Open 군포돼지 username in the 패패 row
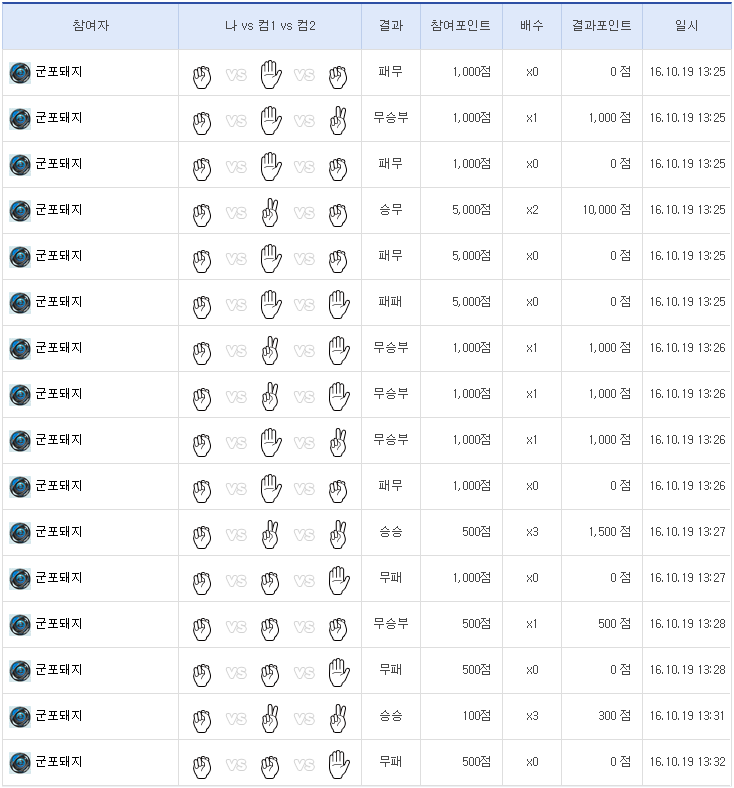 point(59,302)
